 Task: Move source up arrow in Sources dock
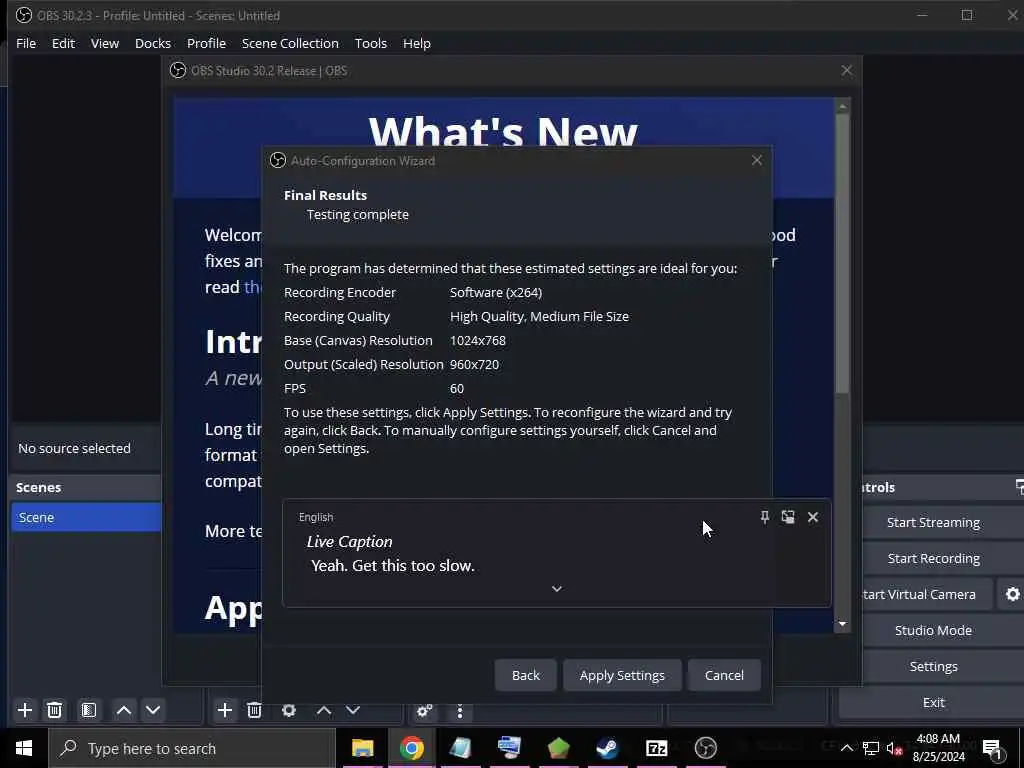(x=324, y=710)
